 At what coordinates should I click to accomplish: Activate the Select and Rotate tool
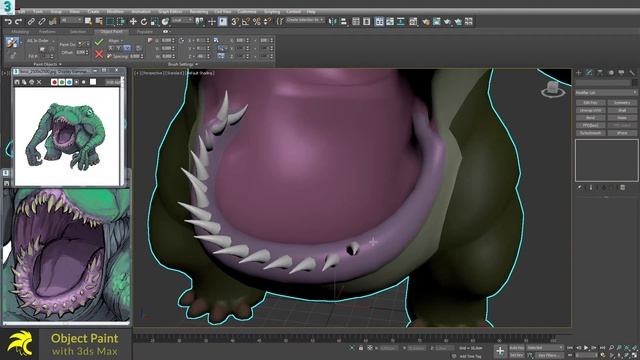click(x=144, y=21)
